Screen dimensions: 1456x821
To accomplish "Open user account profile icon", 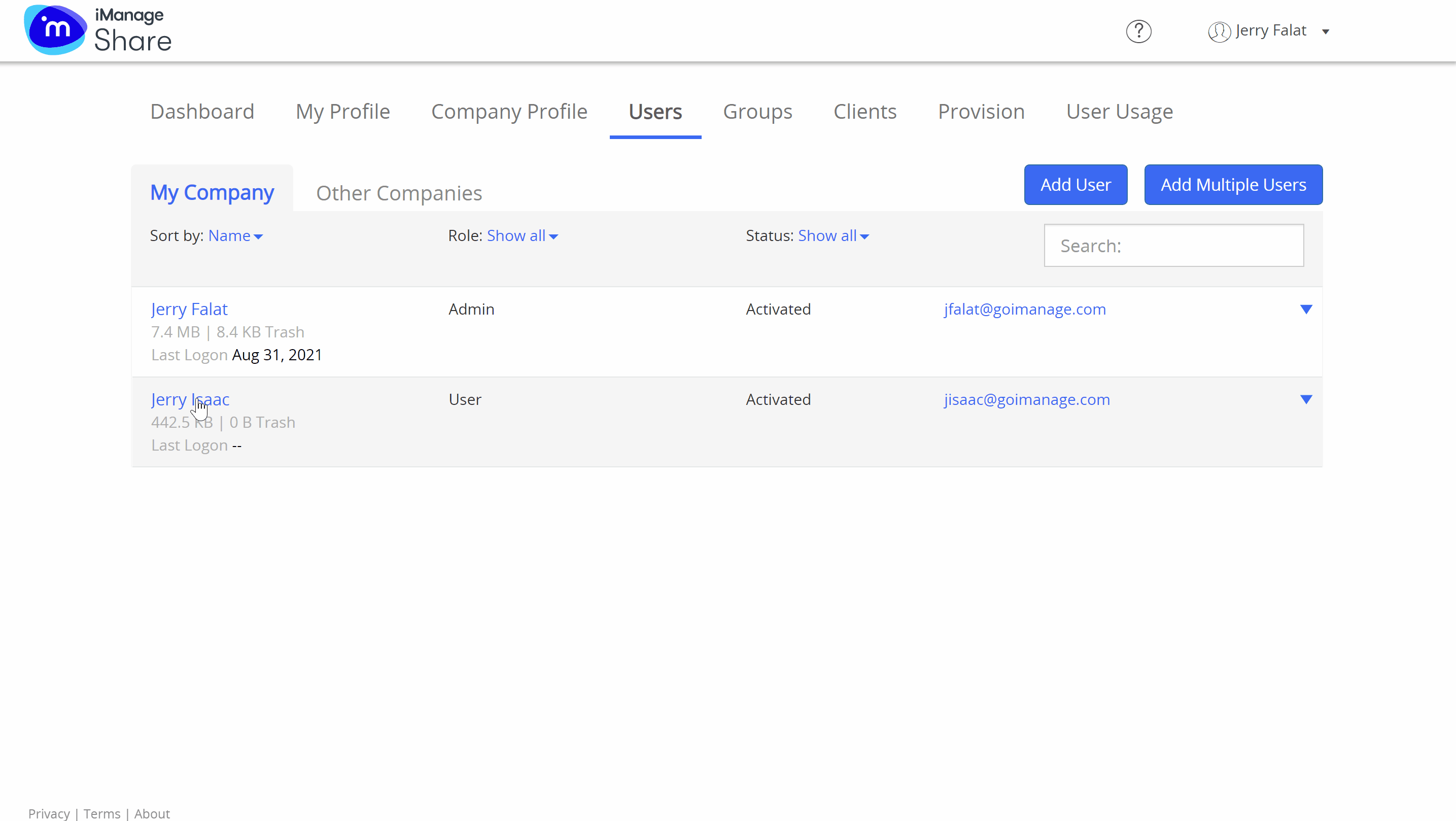I will pyautogui.click(x=1220, y=31).
